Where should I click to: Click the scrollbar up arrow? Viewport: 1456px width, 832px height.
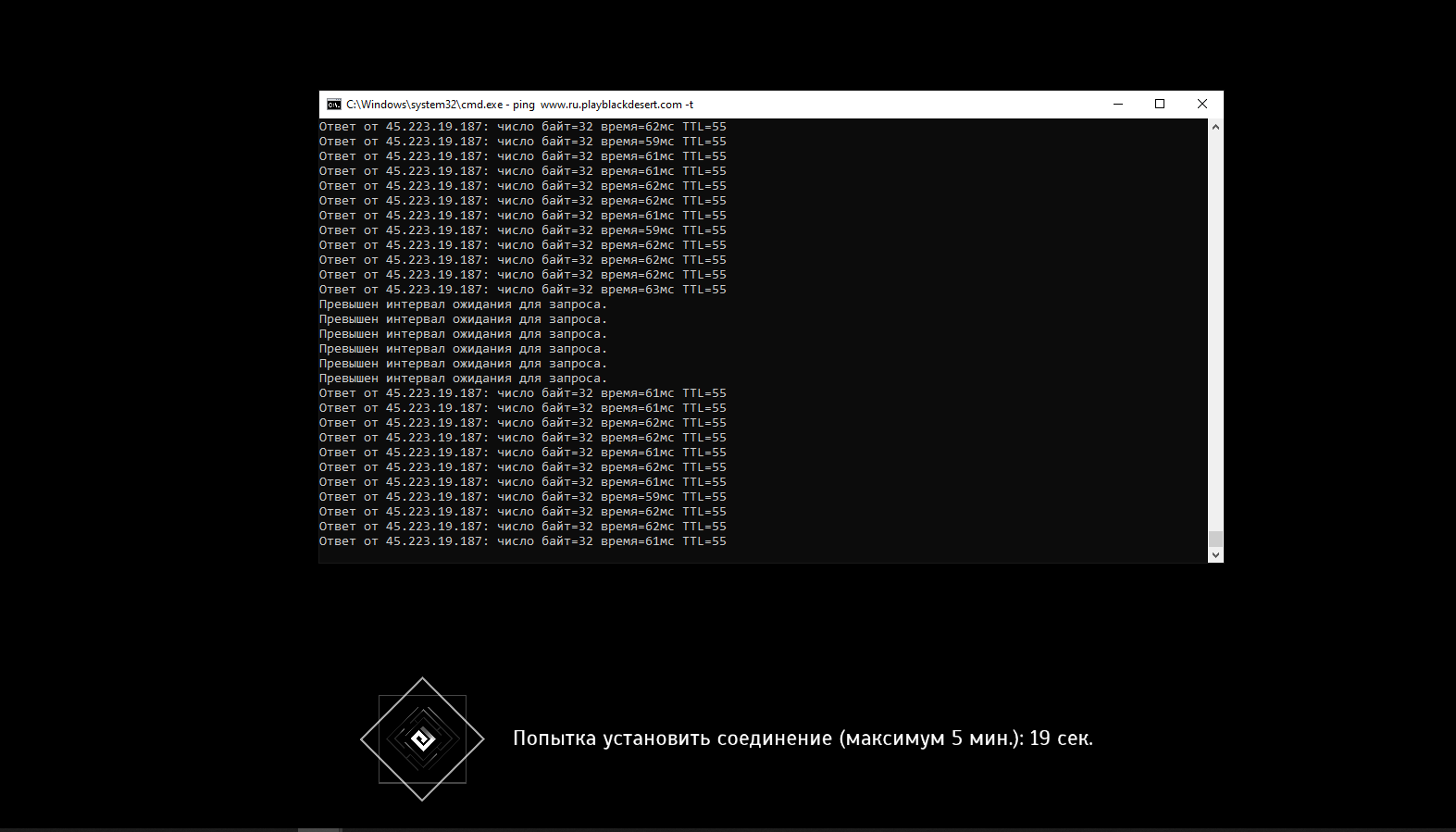(x=1215, y=127)
